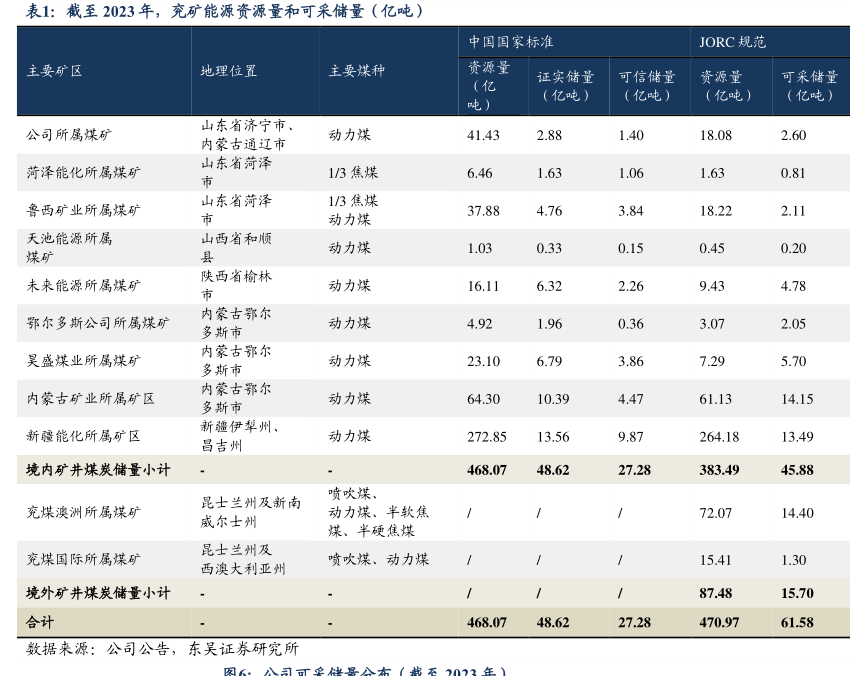Click the row label 内蒙古矿业所属矿区

point(91,398)
